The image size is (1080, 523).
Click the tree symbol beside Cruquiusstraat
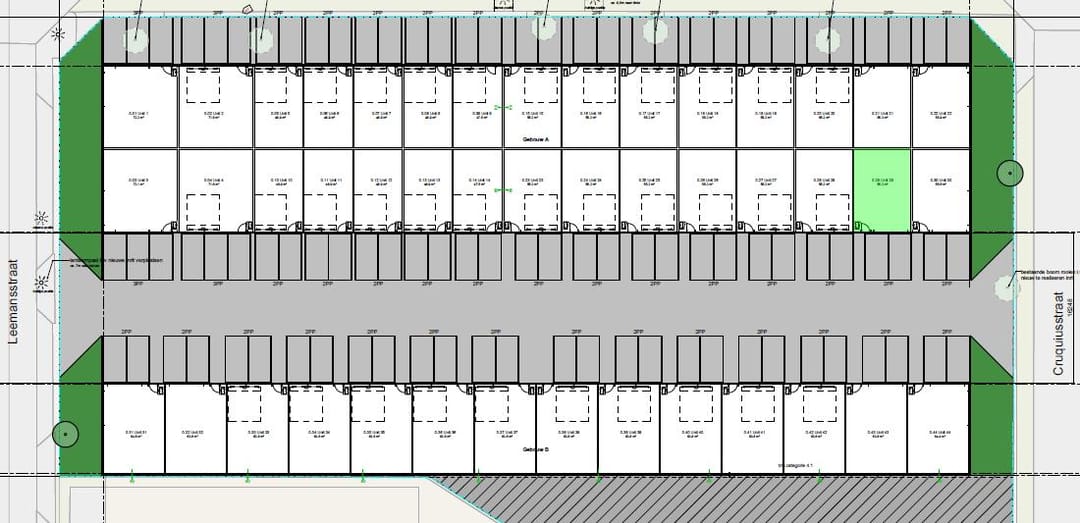pyautogui.click(x=1010, y=174)
